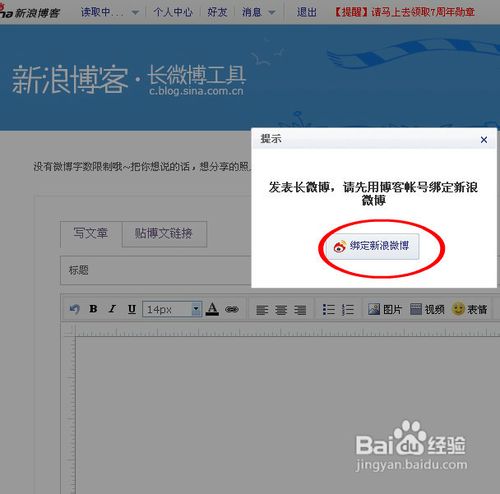Expand the 读取中 account dropdown
Screen dimensions: 500x494
point(135,13)
